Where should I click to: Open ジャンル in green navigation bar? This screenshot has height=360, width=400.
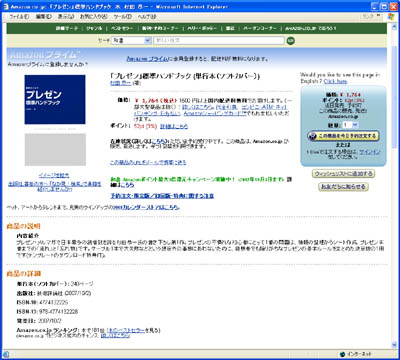[x=94, y=29]
